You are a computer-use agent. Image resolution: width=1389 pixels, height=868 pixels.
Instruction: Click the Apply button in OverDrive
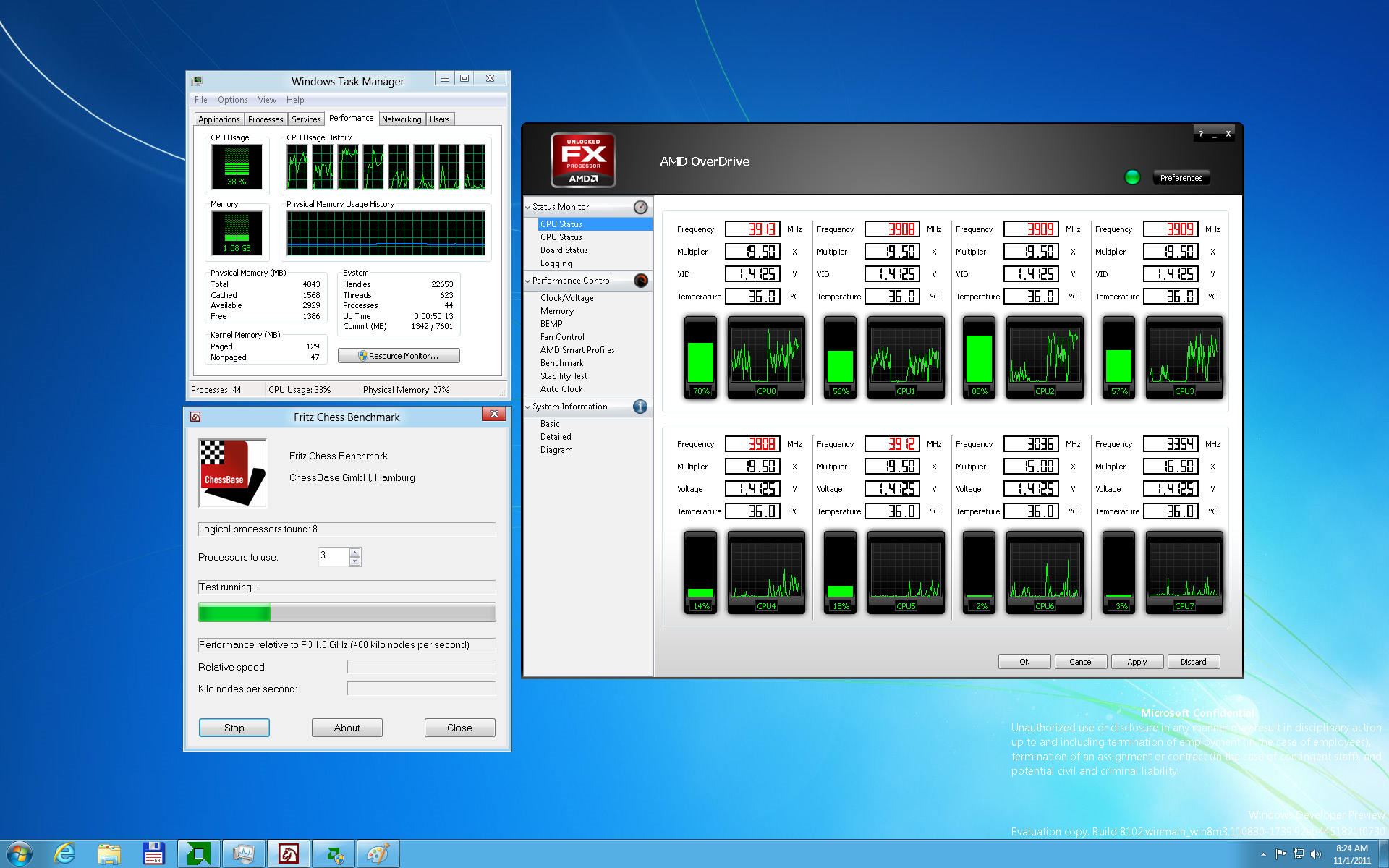1137,662
